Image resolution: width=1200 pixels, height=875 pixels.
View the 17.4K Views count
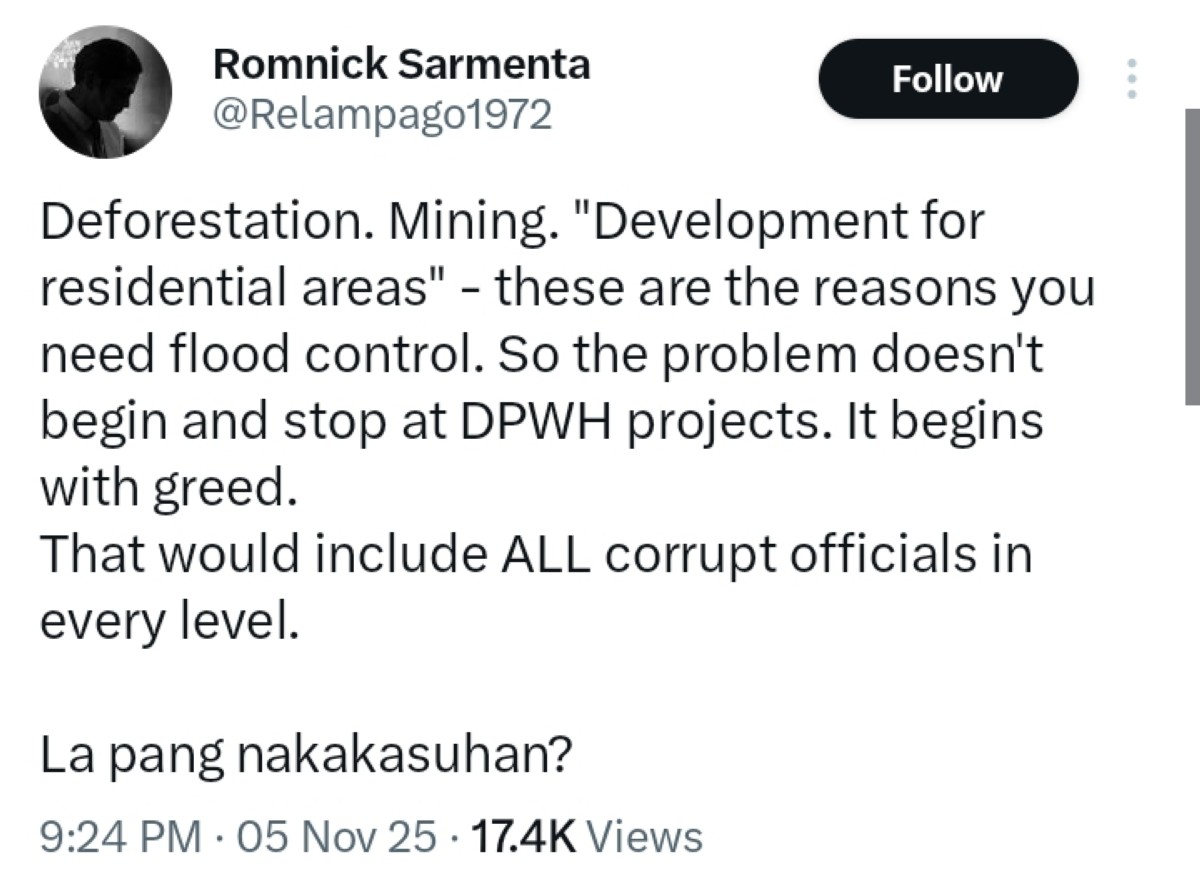point(586,836)
